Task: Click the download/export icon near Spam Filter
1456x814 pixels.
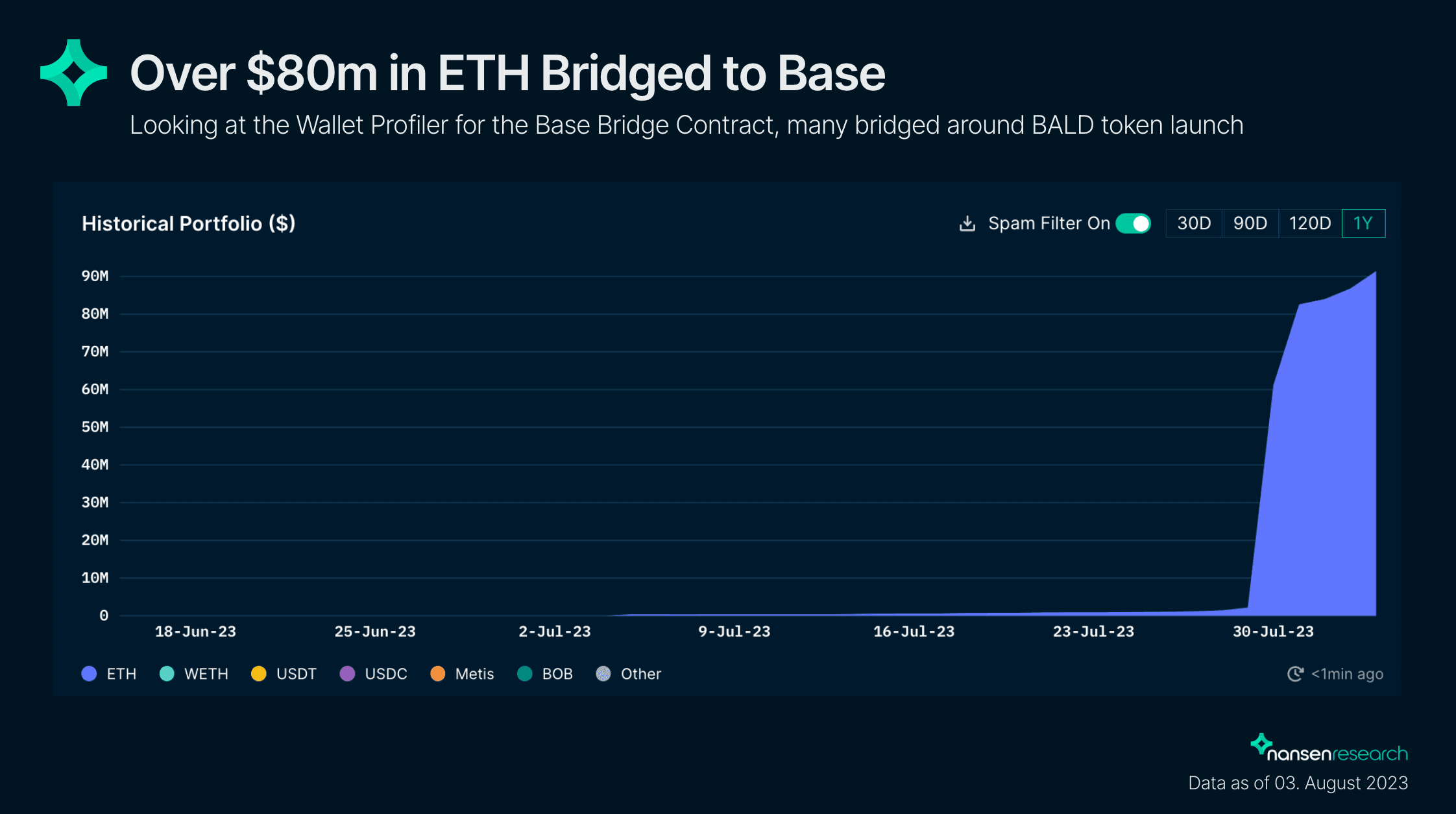Action: coord(967,223)
